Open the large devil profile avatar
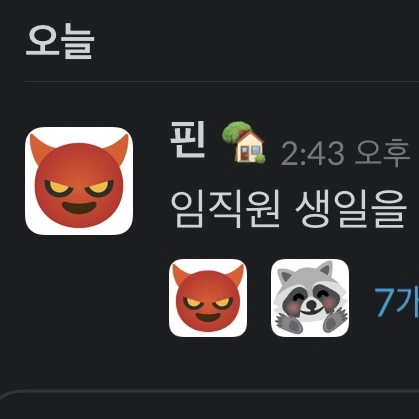 point(79,181)
